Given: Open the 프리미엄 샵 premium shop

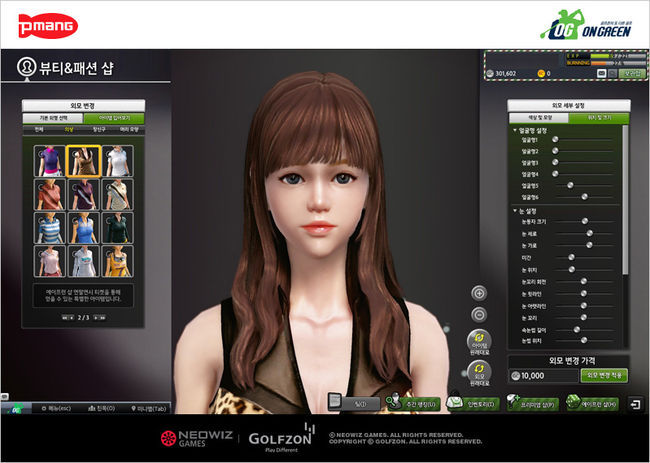Looking at the screenshot, I should tap(532, 404).
